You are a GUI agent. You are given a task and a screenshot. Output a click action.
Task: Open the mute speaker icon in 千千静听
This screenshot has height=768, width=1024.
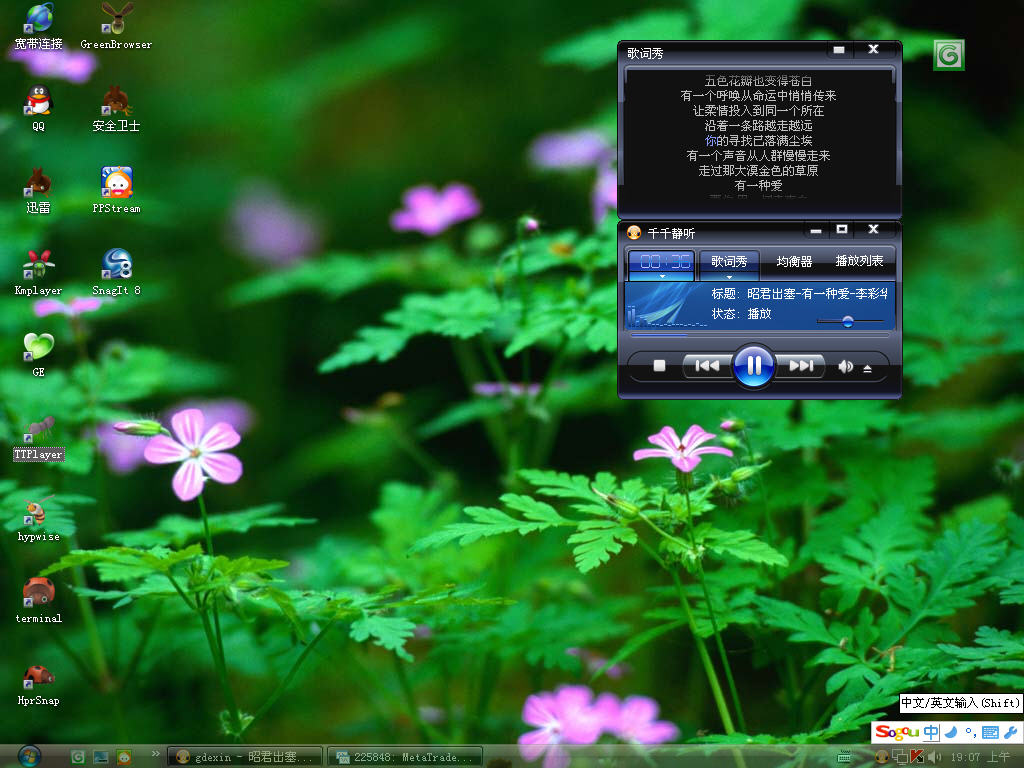(x=845, y=366)
